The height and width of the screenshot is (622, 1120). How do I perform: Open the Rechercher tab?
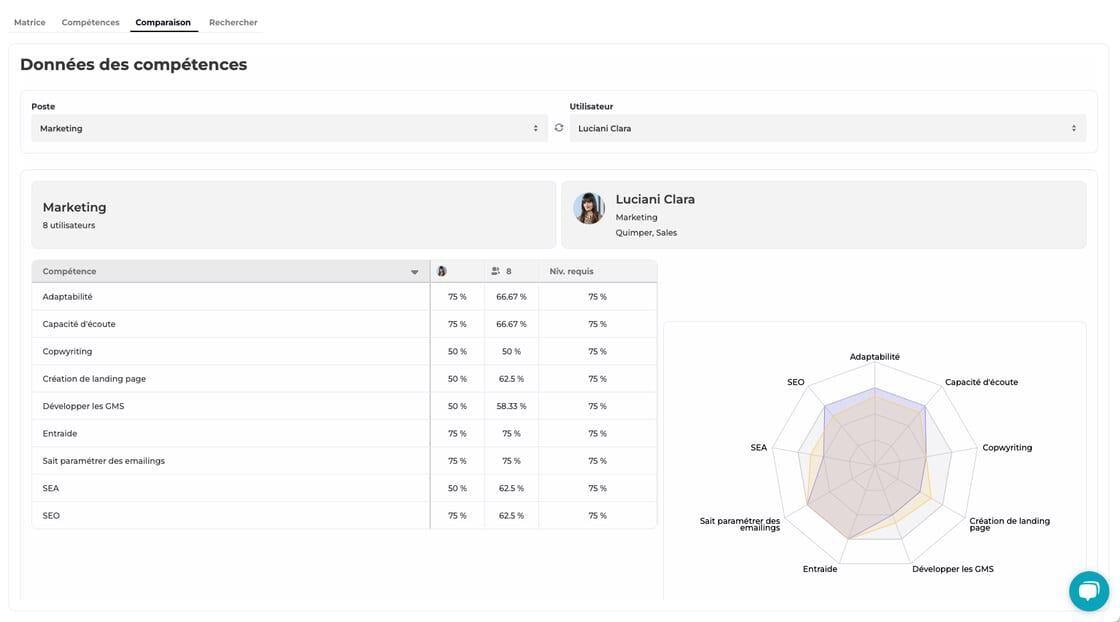[233, 22]
